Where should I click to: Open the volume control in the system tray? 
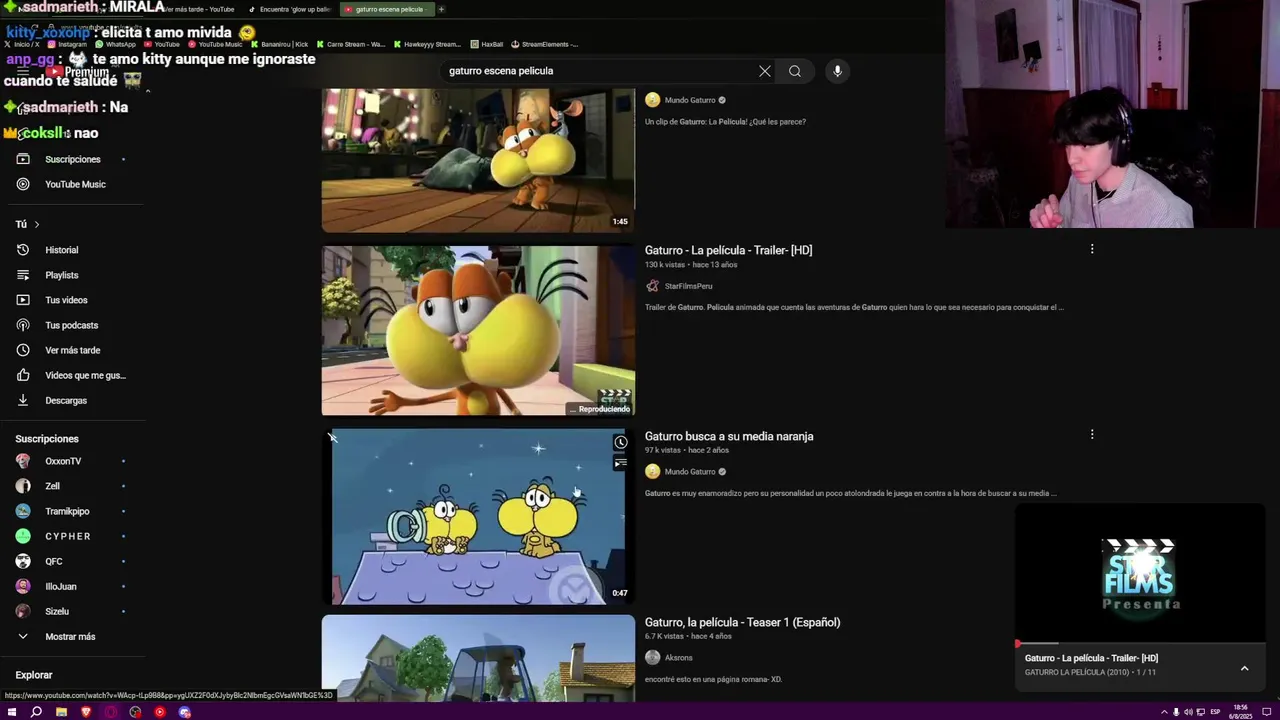tap(1188, 712)
